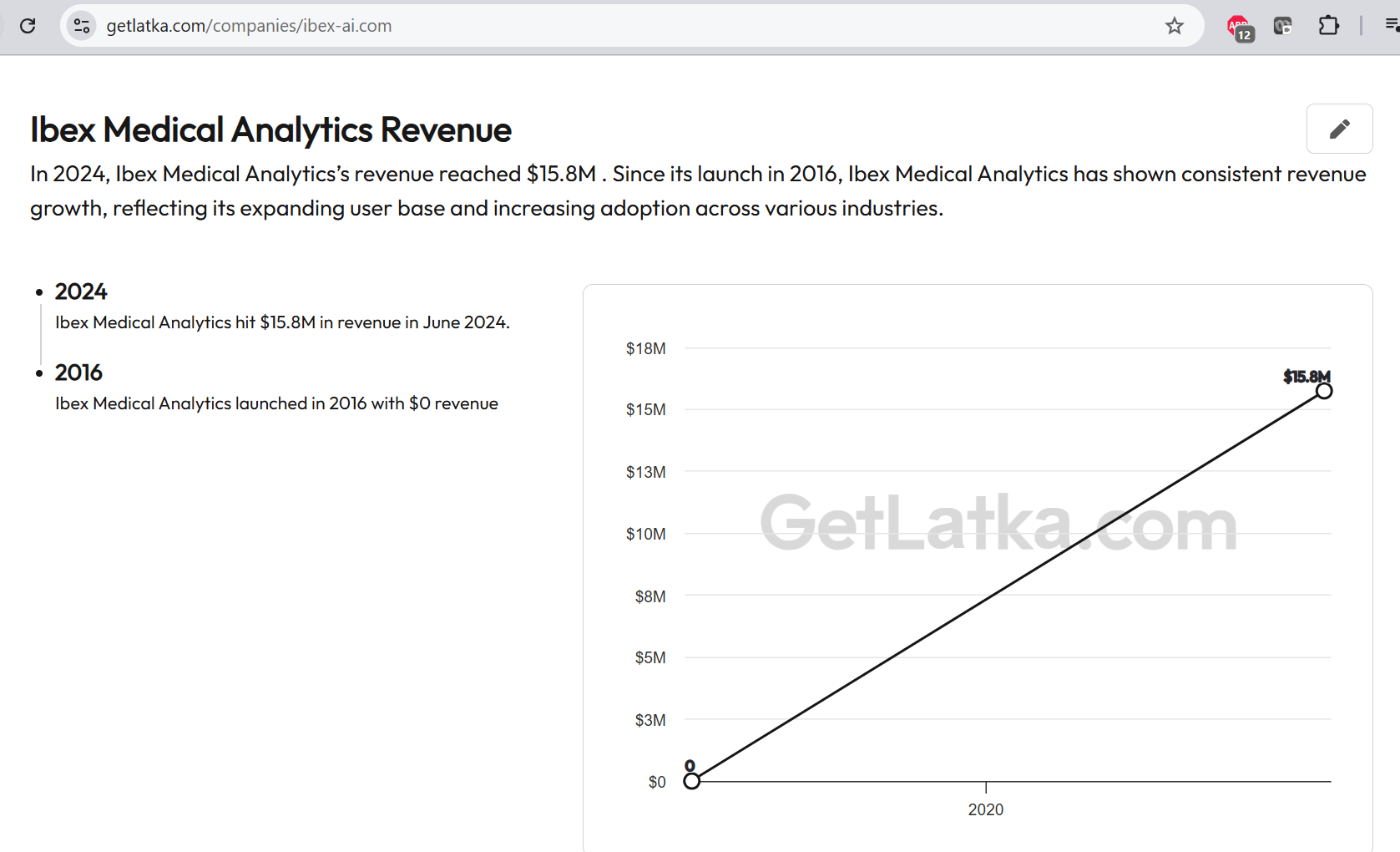Reload the page with the refresh icon
This screenshot has width=1400, height=852.
click(28, 26)
